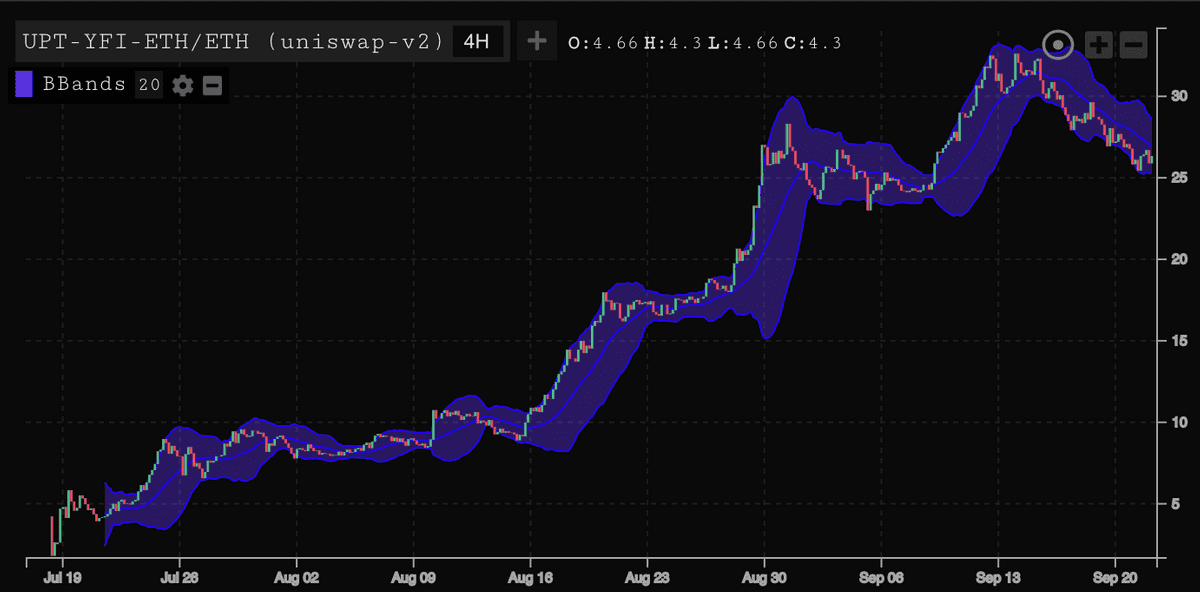Image resolution: width=1200 pixels, height=592 pixels.
Task: Click the Sep 20 date label
Action: (x=1114, y=578)
